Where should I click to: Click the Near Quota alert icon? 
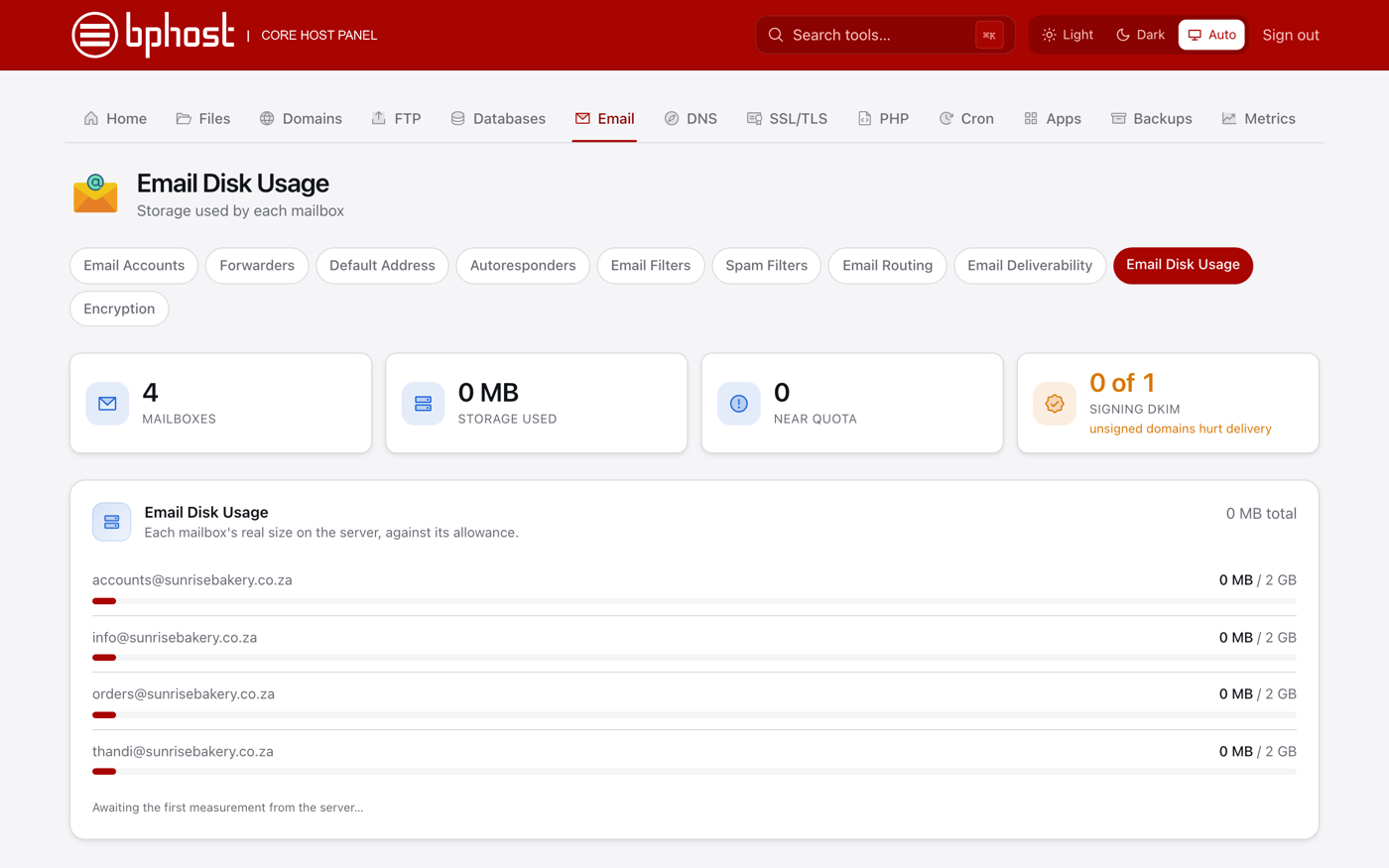pyautogui.click(x=738, y=404)
